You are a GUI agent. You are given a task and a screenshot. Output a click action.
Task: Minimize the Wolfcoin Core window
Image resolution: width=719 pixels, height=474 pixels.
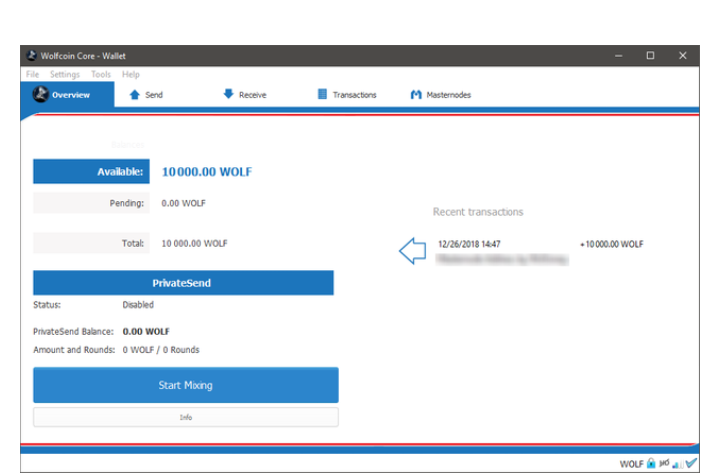pyautogui.click(x=619, y=55)
